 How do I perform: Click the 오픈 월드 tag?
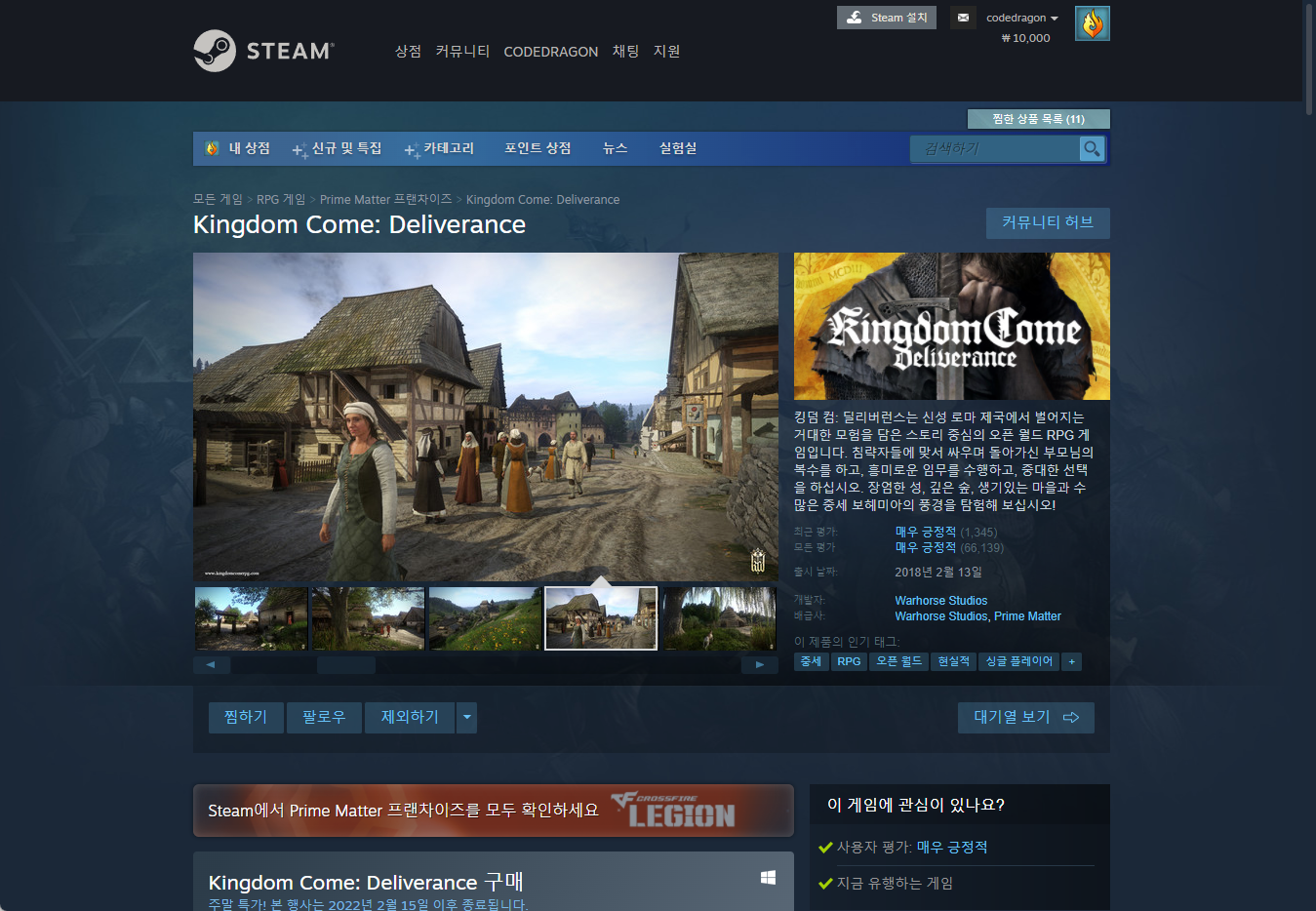[898, 661]
